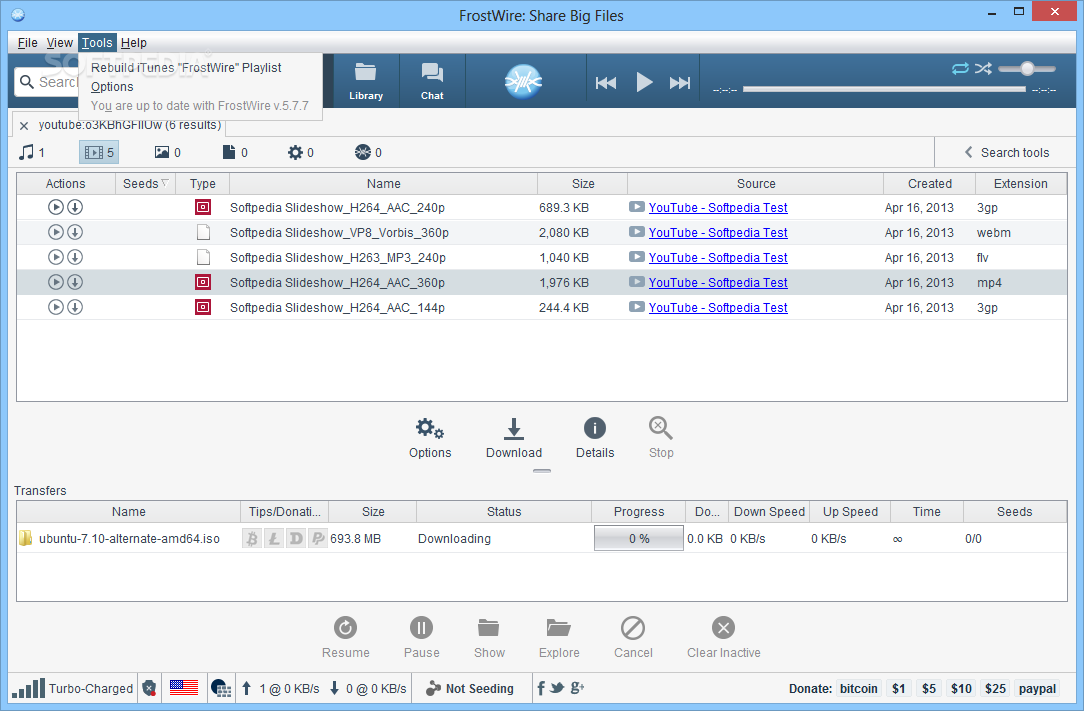Viewport: 1084px width, 711px height.
Task: Donate via bitcoin
Action: tap(858, 688)
